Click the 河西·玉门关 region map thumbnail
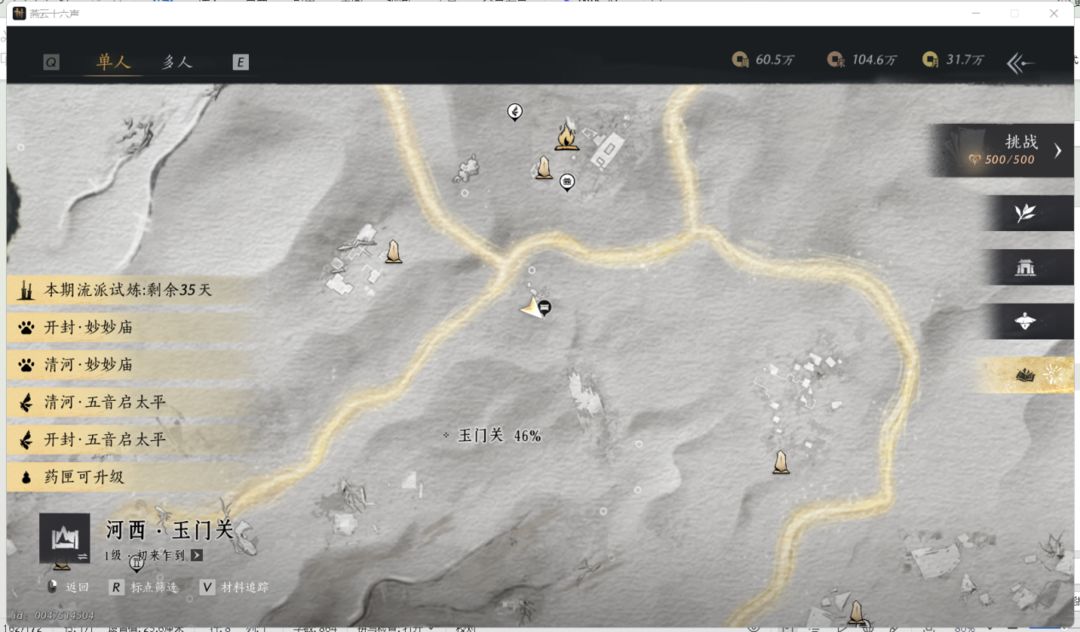This screenshot has width=1080, height=632. click(x=65, y=538)
